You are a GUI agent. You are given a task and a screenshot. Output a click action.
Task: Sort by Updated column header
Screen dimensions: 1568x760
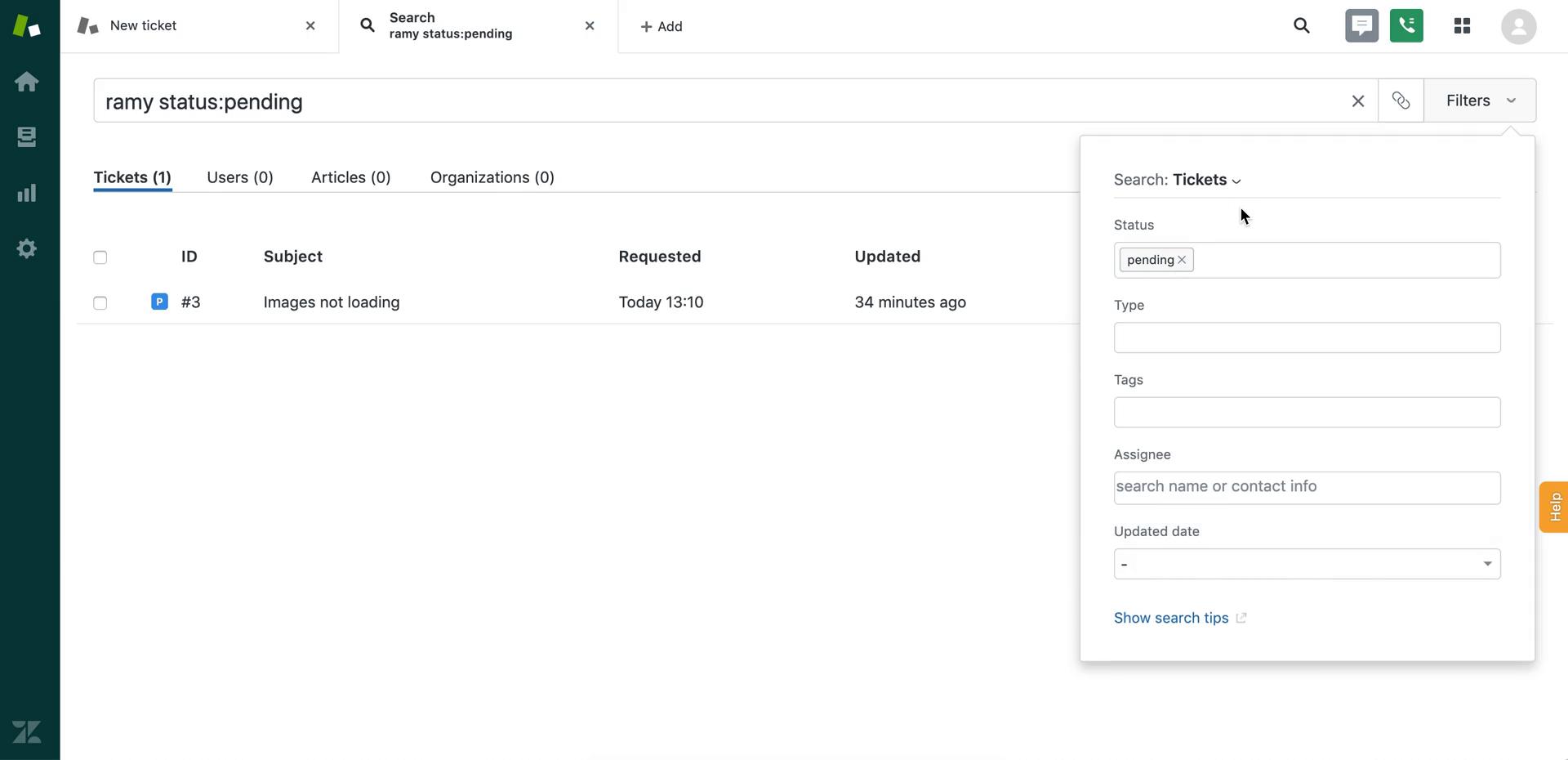pos(888,257)
